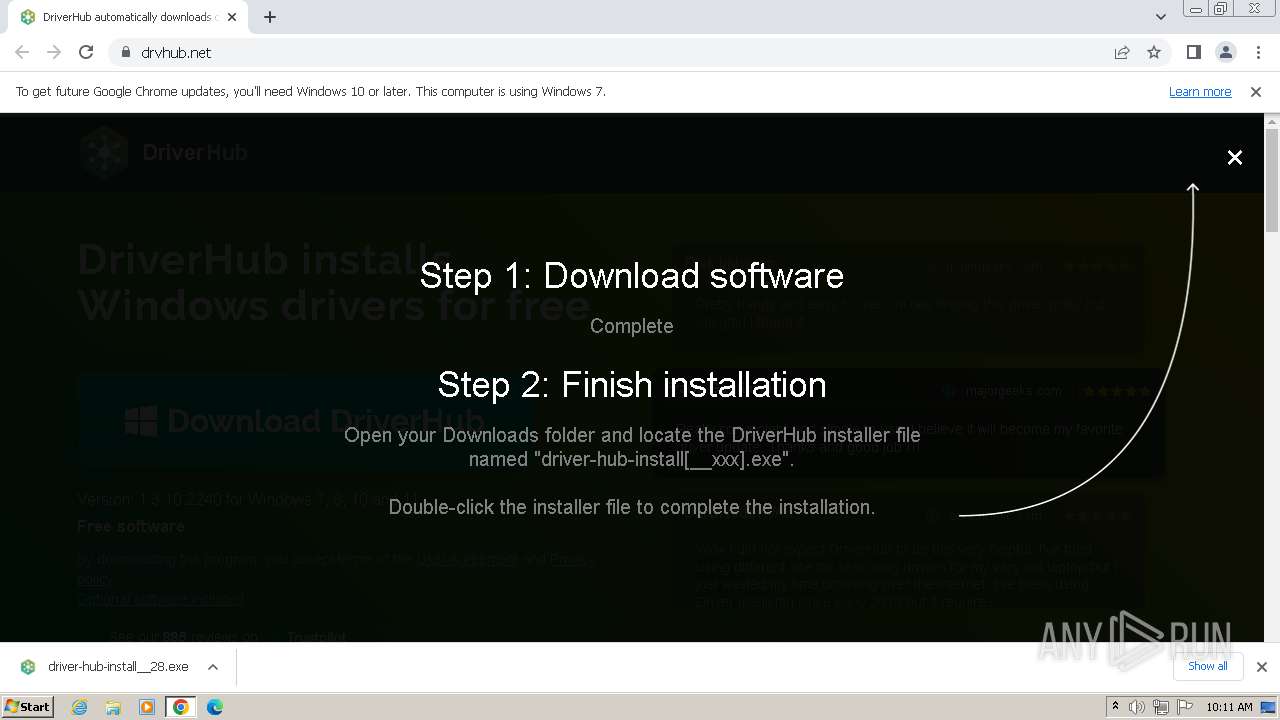This screenshot has width=1280, height=720.
Task: Launch Internet Explorer from the taskbar
Action: point(80,707)
